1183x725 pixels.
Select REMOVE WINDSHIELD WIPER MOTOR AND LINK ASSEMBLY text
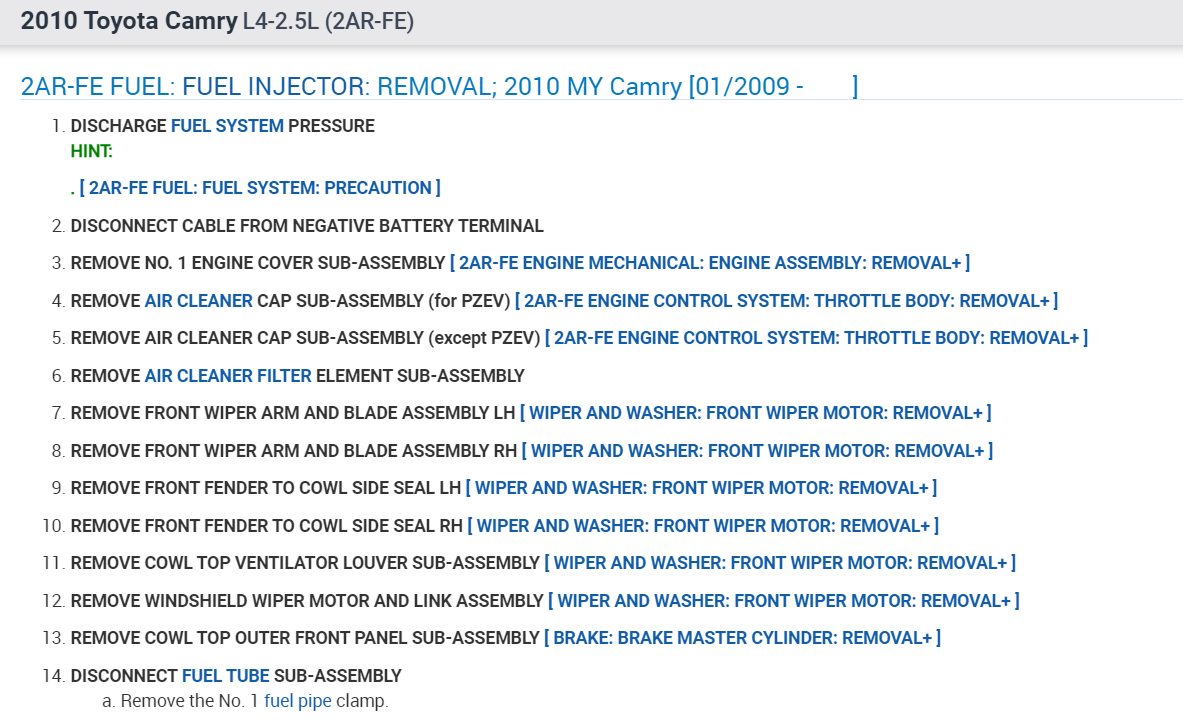pos(307,601)
